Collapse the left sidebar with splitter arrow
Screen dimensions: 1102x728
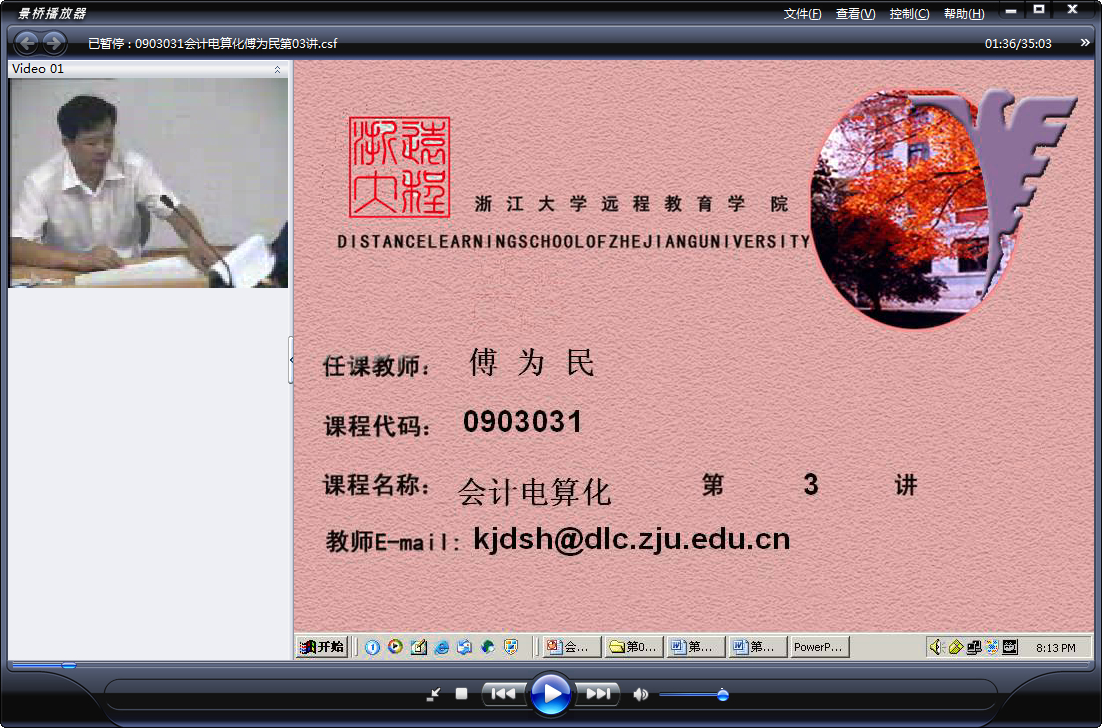click(x=291, y=360)
